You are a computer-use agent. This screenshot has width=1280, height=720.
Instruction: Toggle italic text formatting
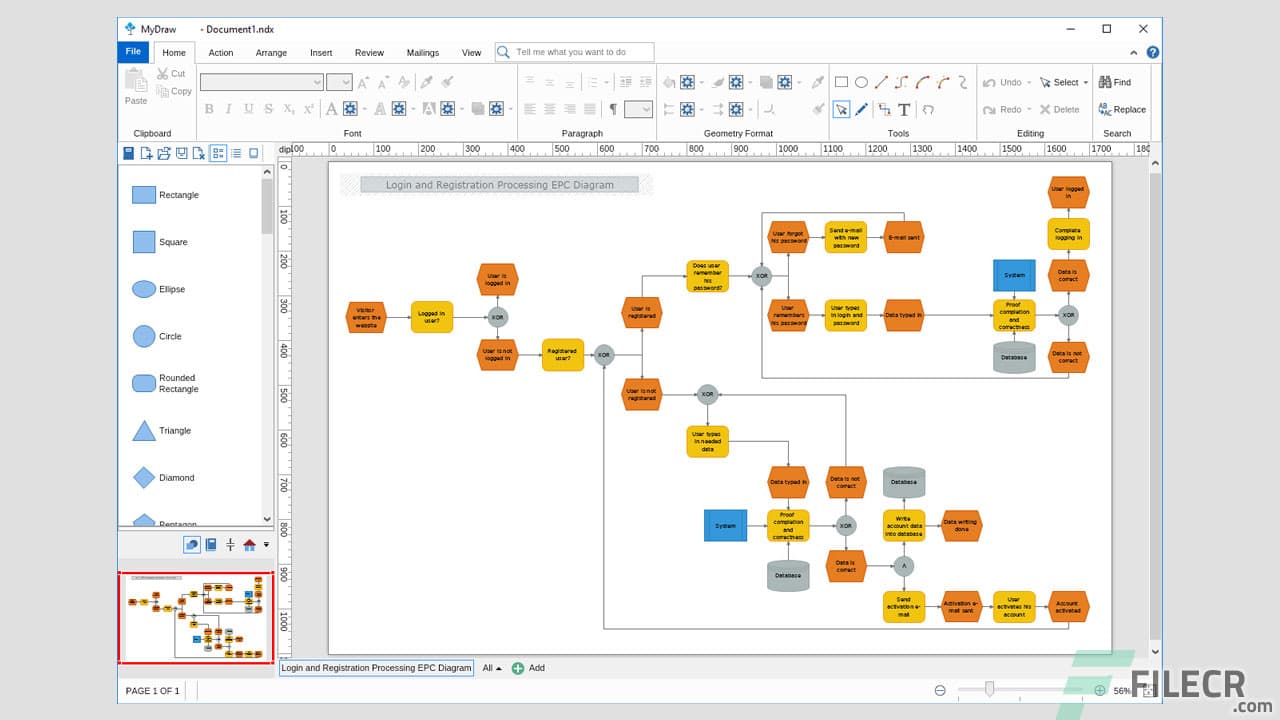pyautogui.click(x=228, y=109)
